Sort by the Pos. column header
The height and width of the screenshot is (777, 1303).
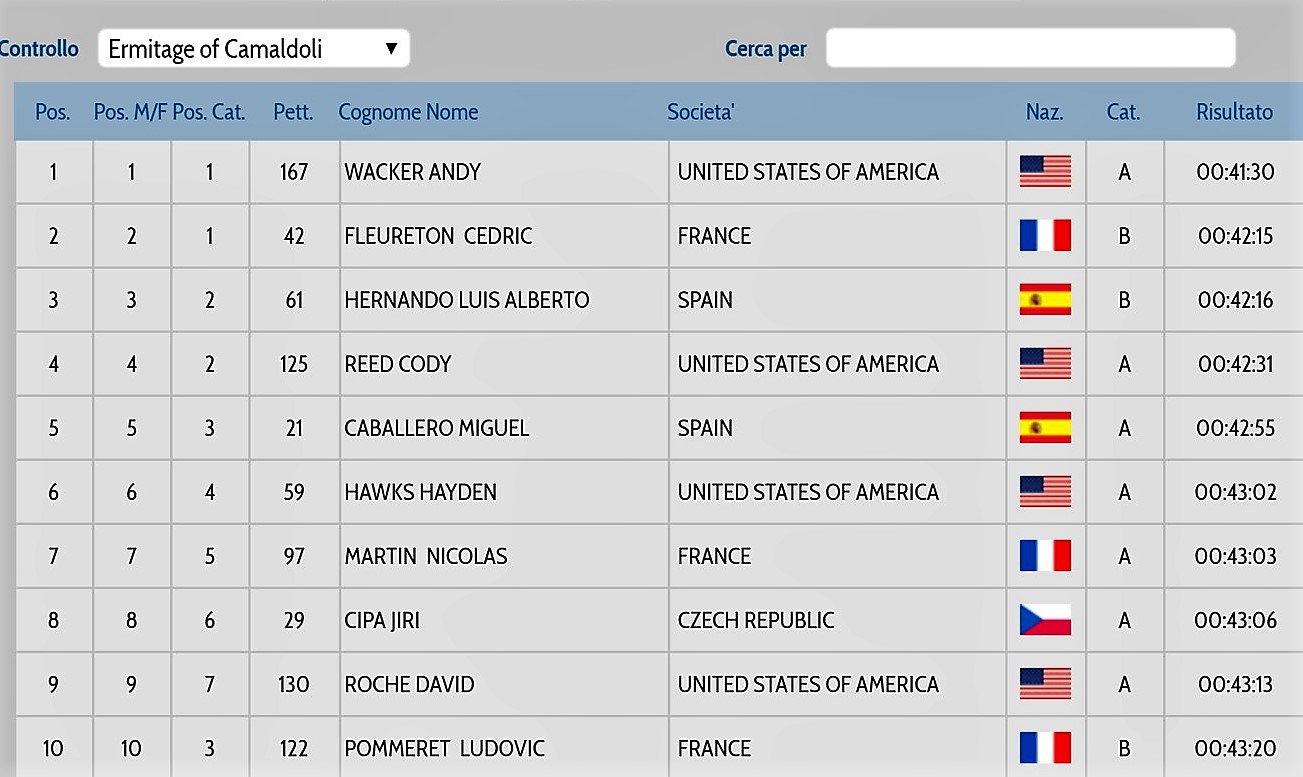(x=53, y=112)
